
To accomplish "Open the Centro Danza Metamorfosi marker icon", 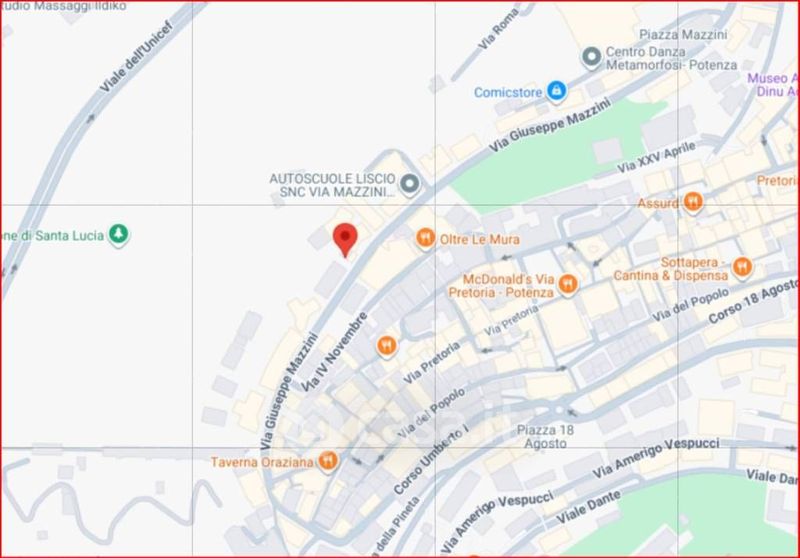I will point(592,58).
